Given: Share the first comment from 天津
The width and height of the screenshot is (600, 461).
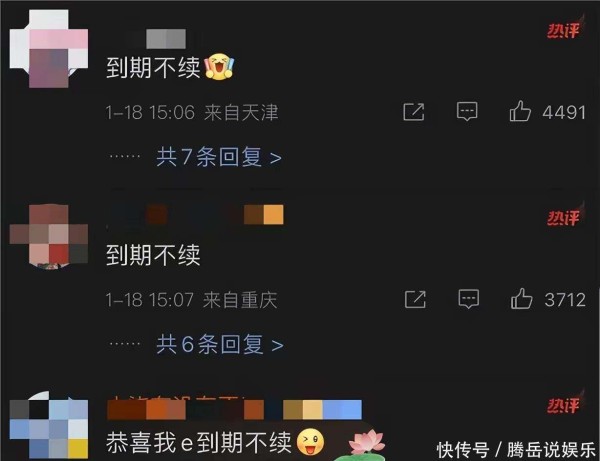Looking at the screenshot, I should 414,112.
